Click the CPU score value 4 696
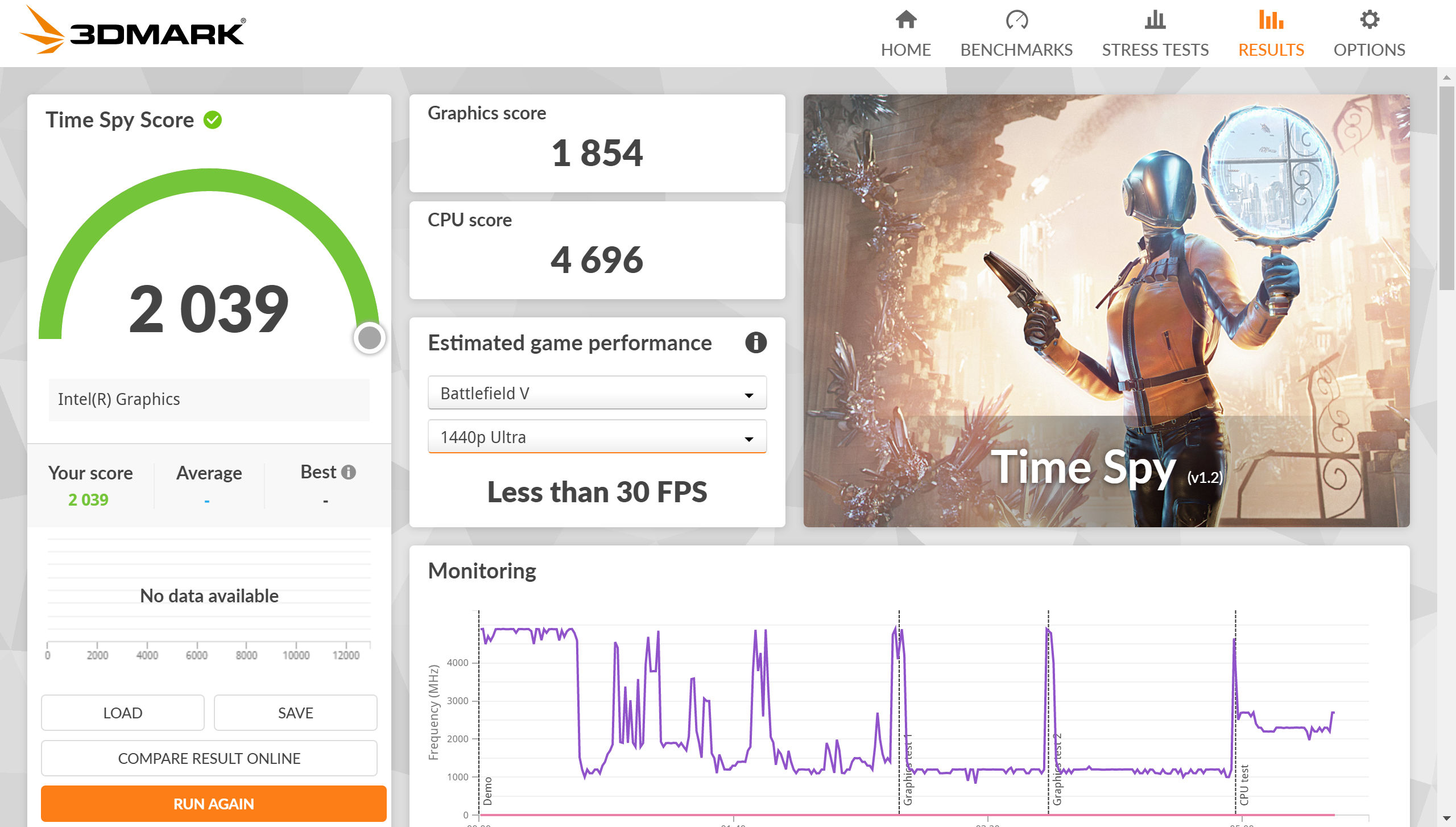The width and height of the screenshot is (1456, 827). pos(597,260)
